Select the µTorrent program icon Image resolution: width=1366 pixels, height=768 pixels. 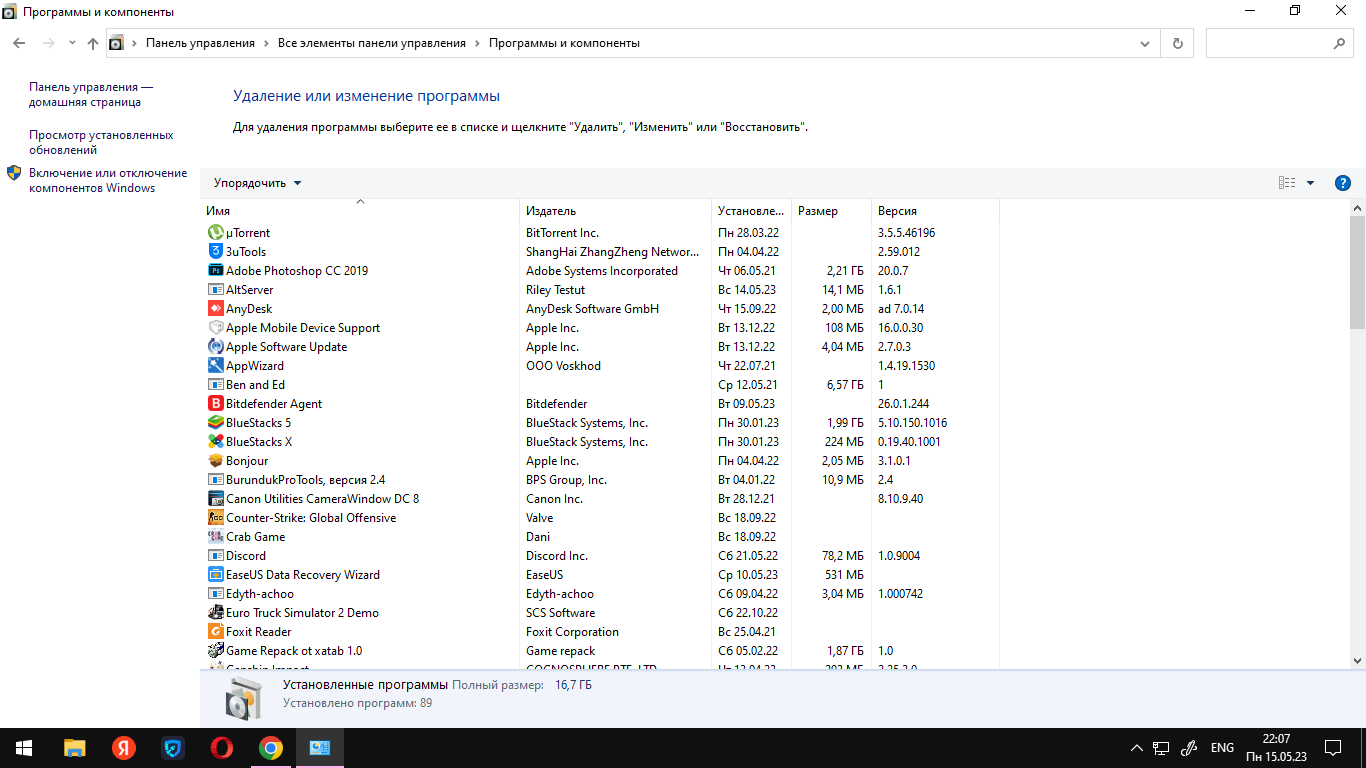[216, 233]
